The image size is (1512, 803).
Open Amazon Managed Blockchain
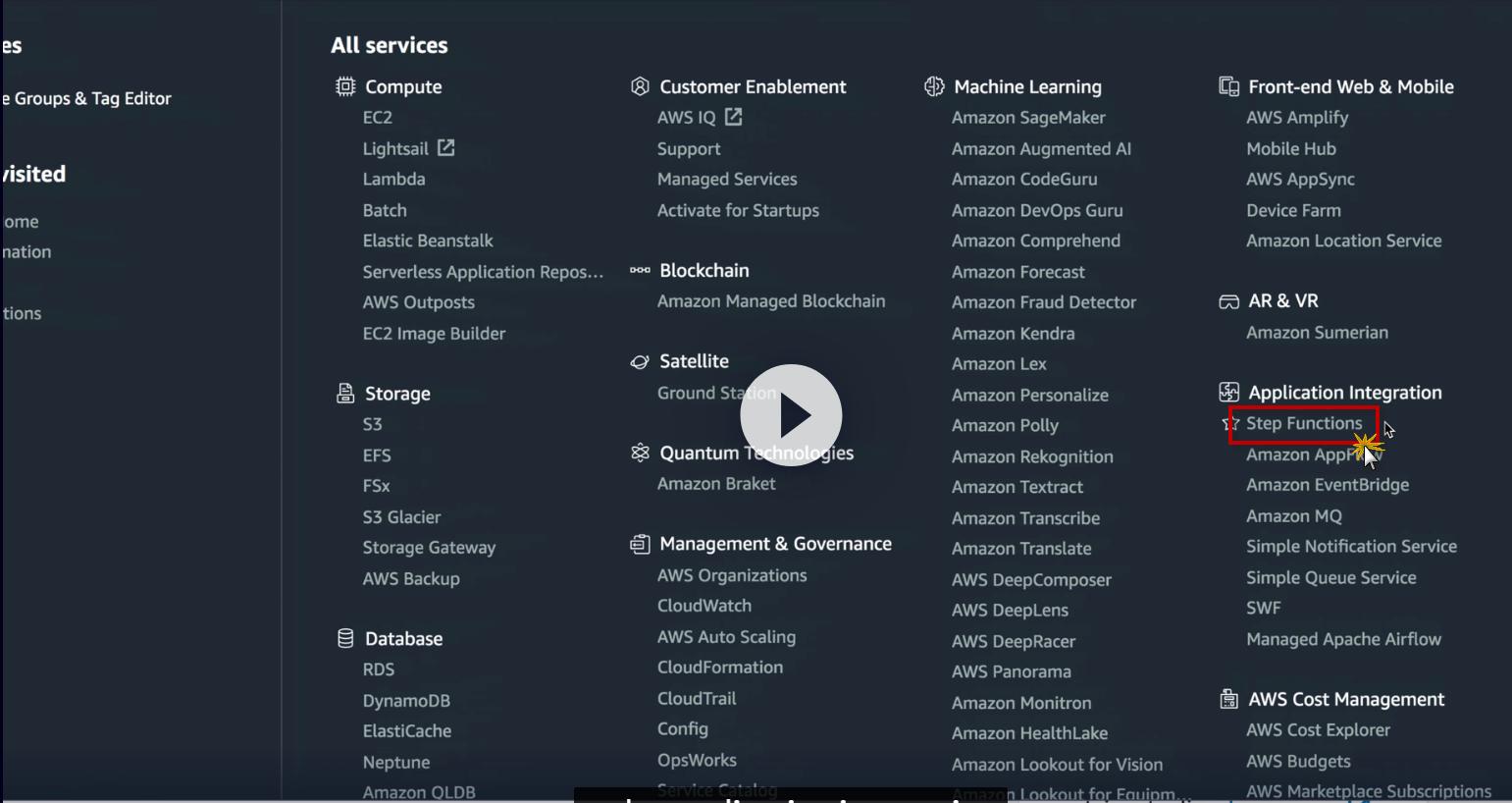[x=771, y=301]
